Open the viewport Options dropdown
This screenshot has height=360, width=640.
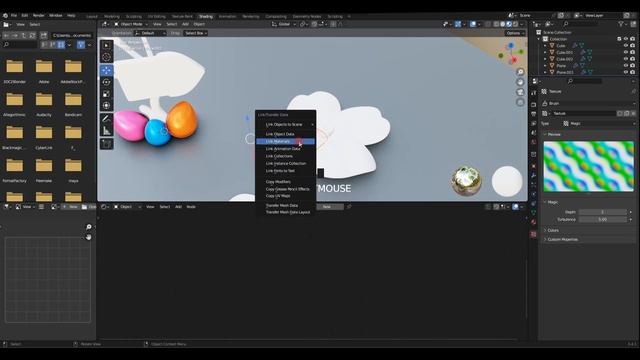click(x=515, y=33)
